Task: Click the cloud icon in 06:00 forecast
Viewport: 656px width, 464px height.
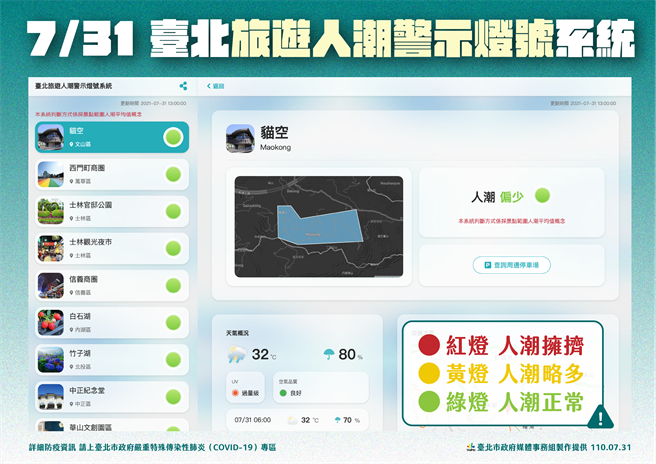Action: [x=292, y=420]
